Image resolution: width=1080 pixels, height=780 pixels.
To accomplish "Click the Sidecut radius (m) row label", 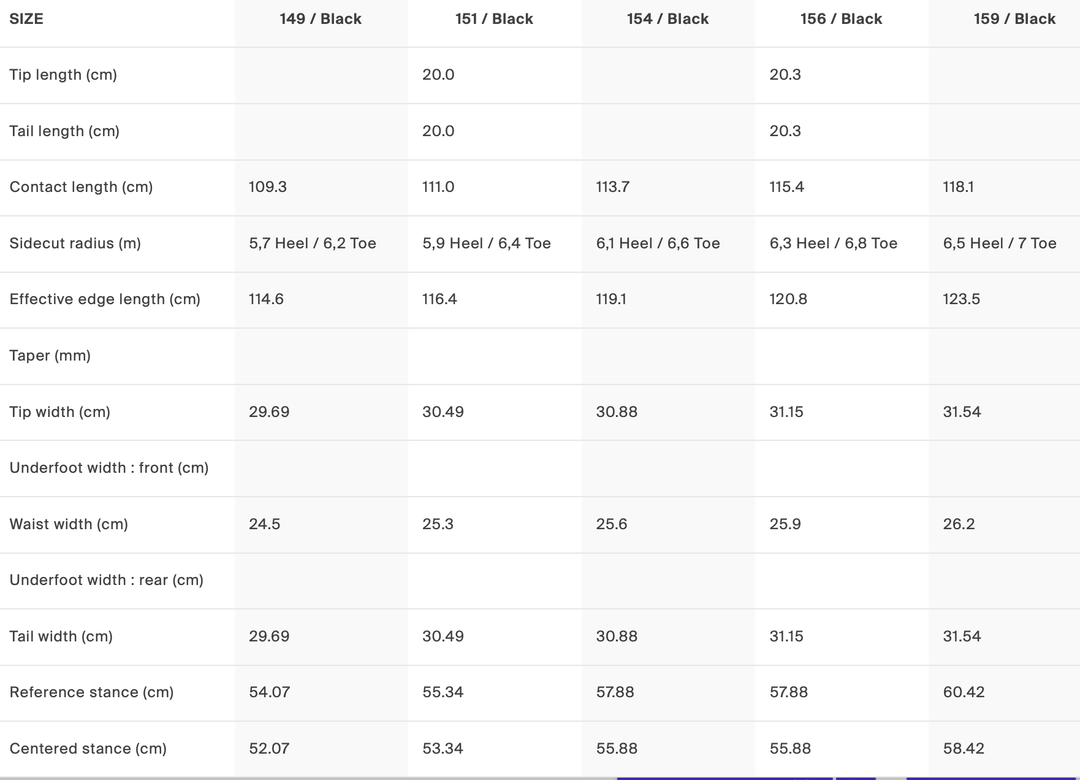I will pyautogui.click(x=75, y=243).
